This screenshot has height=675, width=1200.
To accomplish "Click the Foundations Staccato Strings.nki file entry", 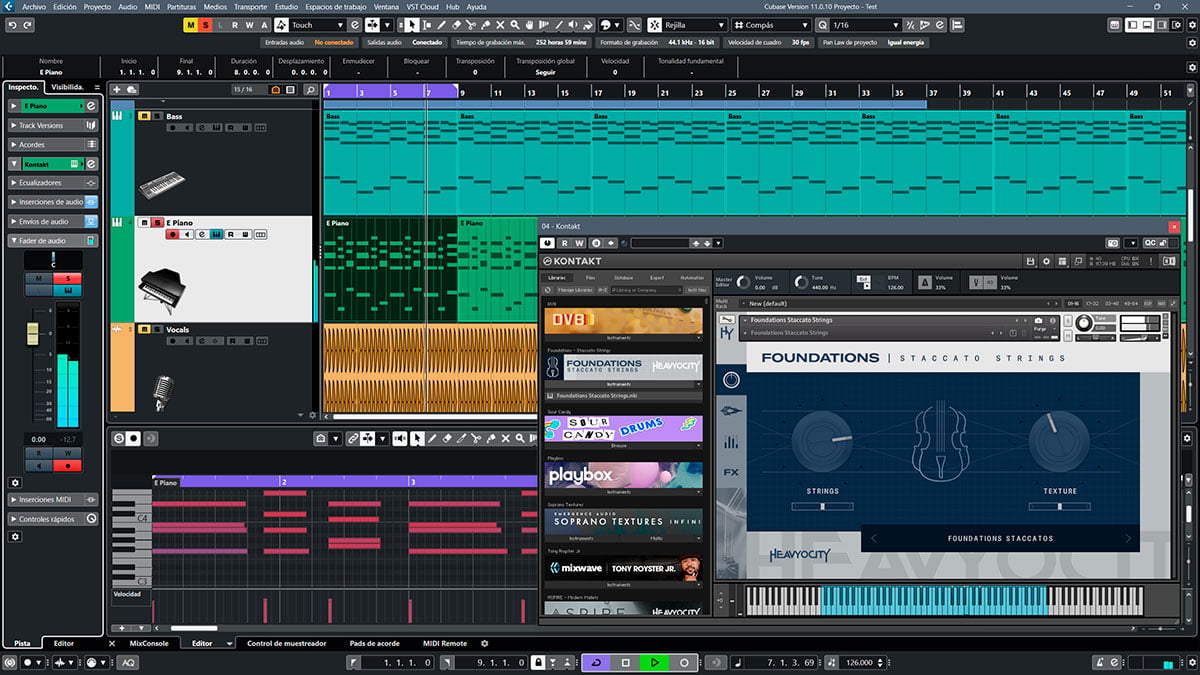I will coord(624,395).
